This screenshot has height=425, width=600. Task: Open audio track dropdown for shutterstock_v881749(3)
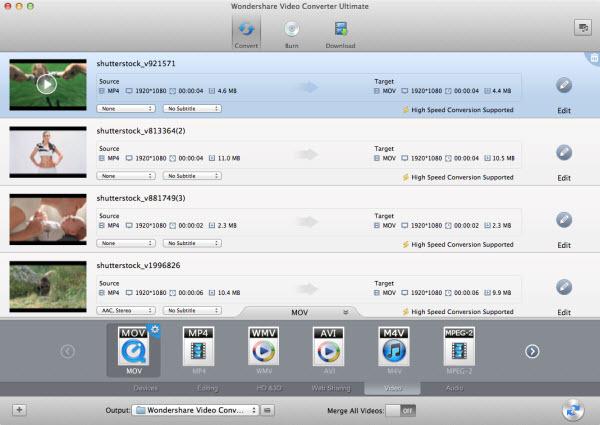(x=126, y=243)
